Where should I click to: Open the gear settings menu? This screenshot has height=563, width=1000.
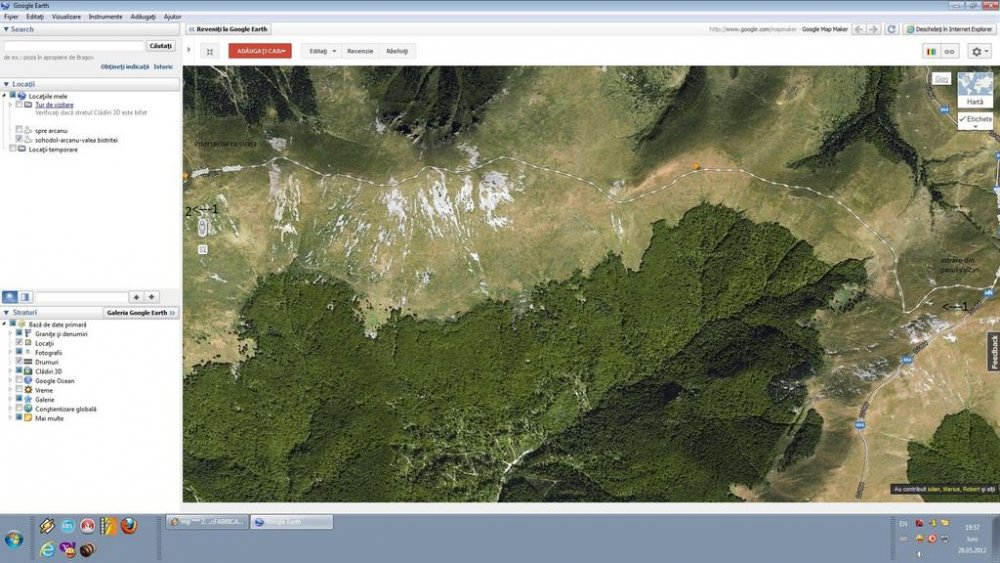coord(979,51)
